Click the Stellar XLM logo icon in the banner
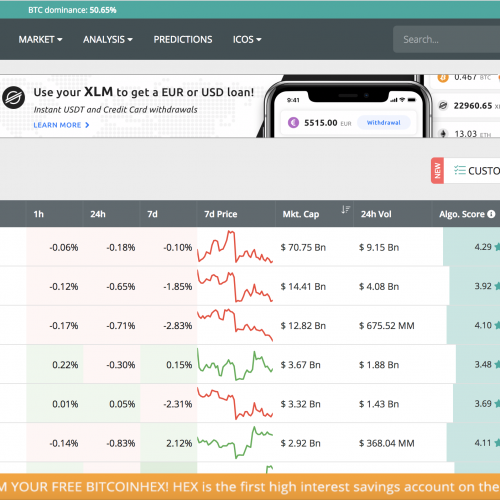Viewport: 500px width, 500px height. pyautogui.click(x=13, y=97)
